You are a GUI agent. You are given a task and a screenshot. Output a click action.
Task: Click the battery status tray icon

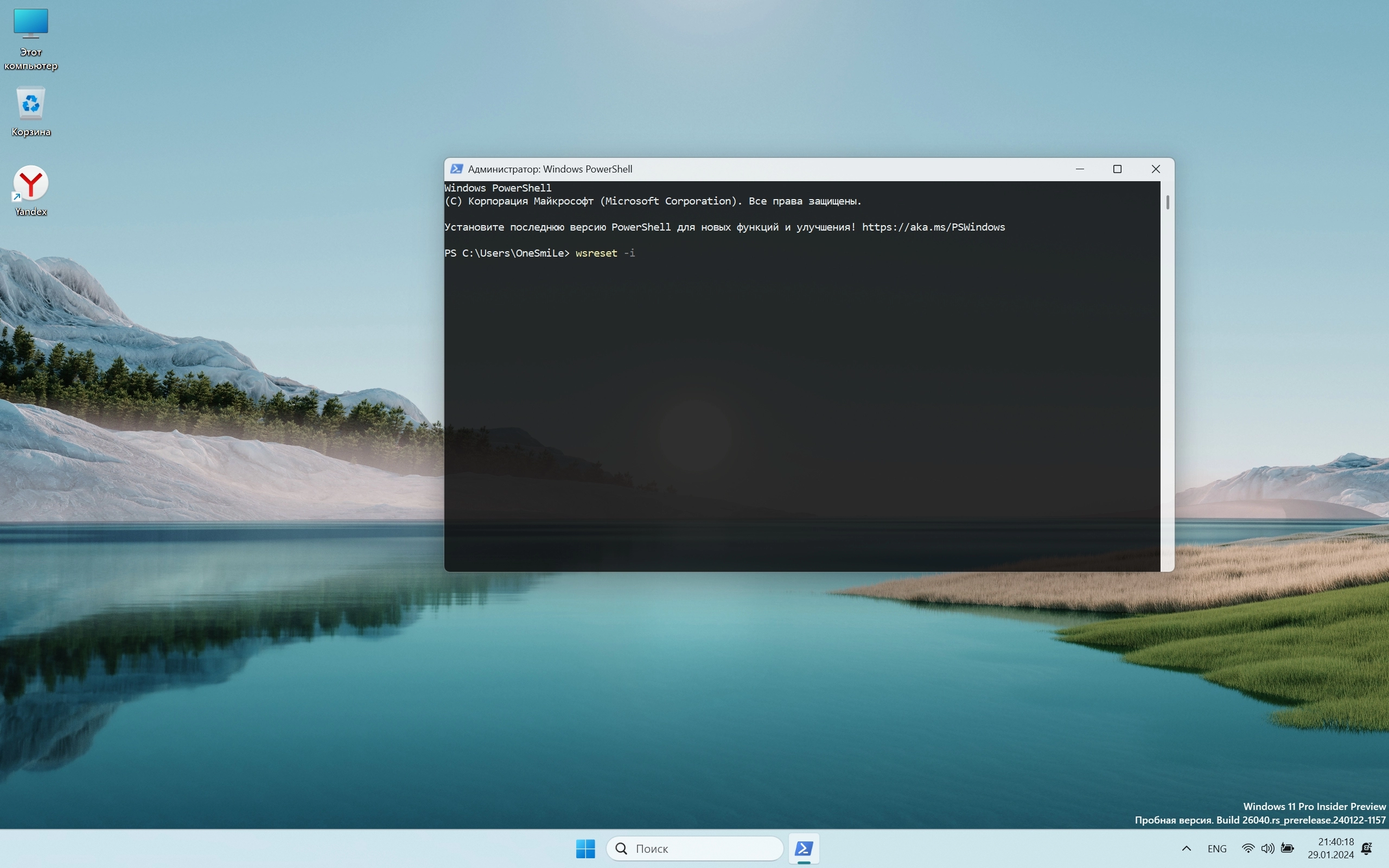1288,848
